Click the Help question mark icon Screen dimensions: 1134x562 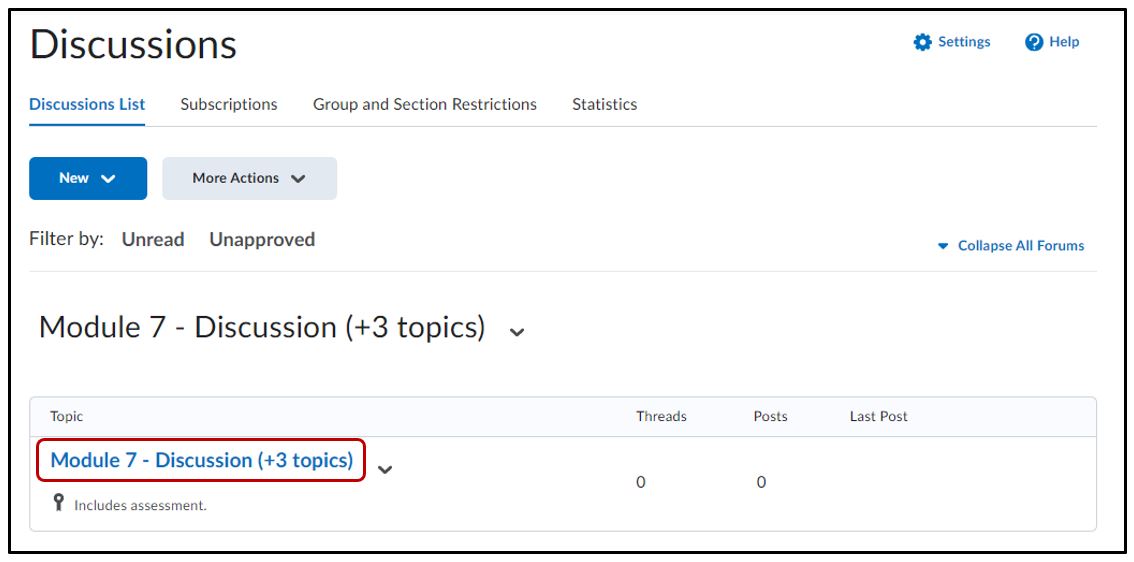coord(1034,42)
